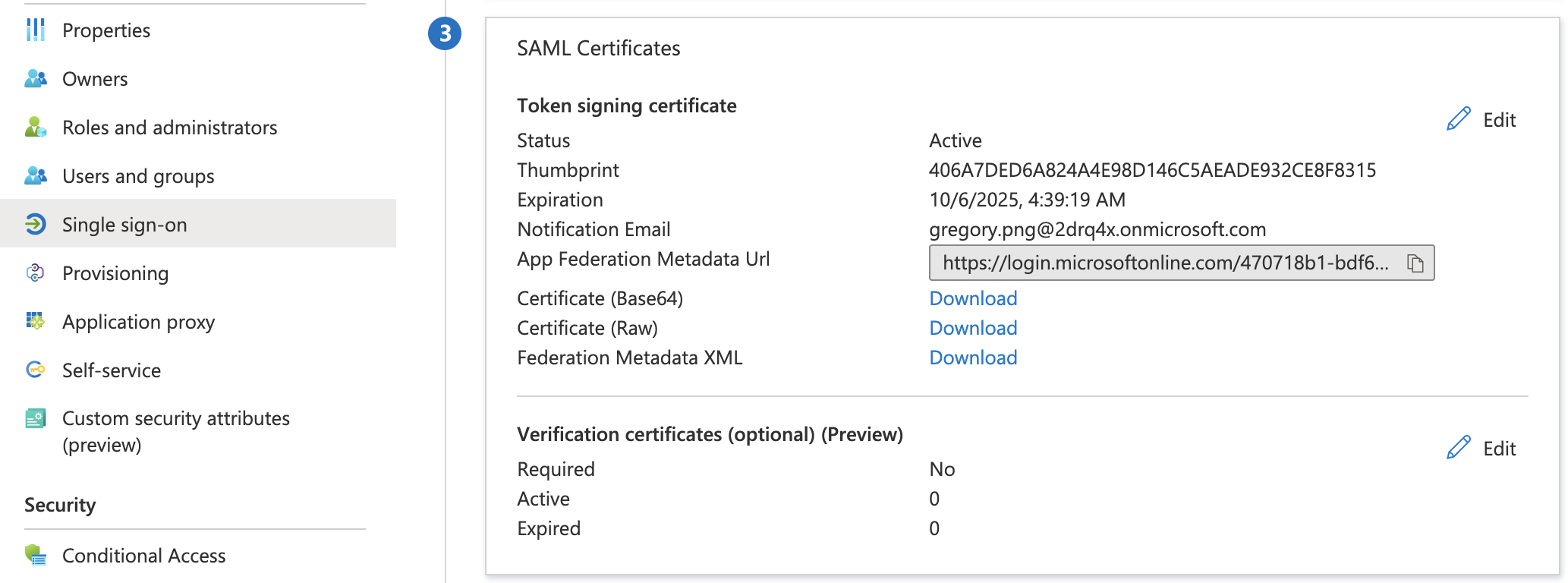Go to Conditional Access settings
The height and width of the screenshot is (583, 1568).
(x=143, y=556)
